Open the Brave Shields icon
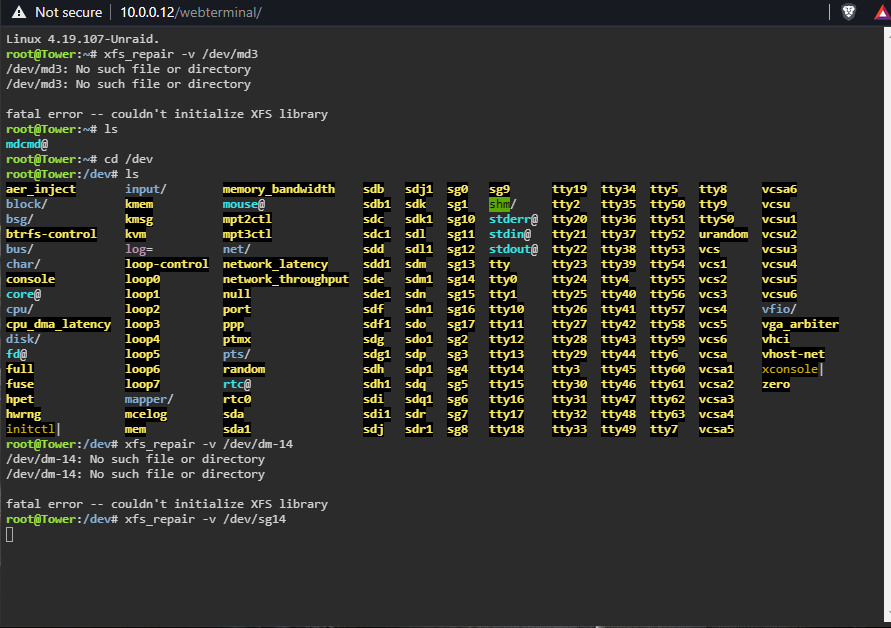891x628 pixels. click(848, 12)
